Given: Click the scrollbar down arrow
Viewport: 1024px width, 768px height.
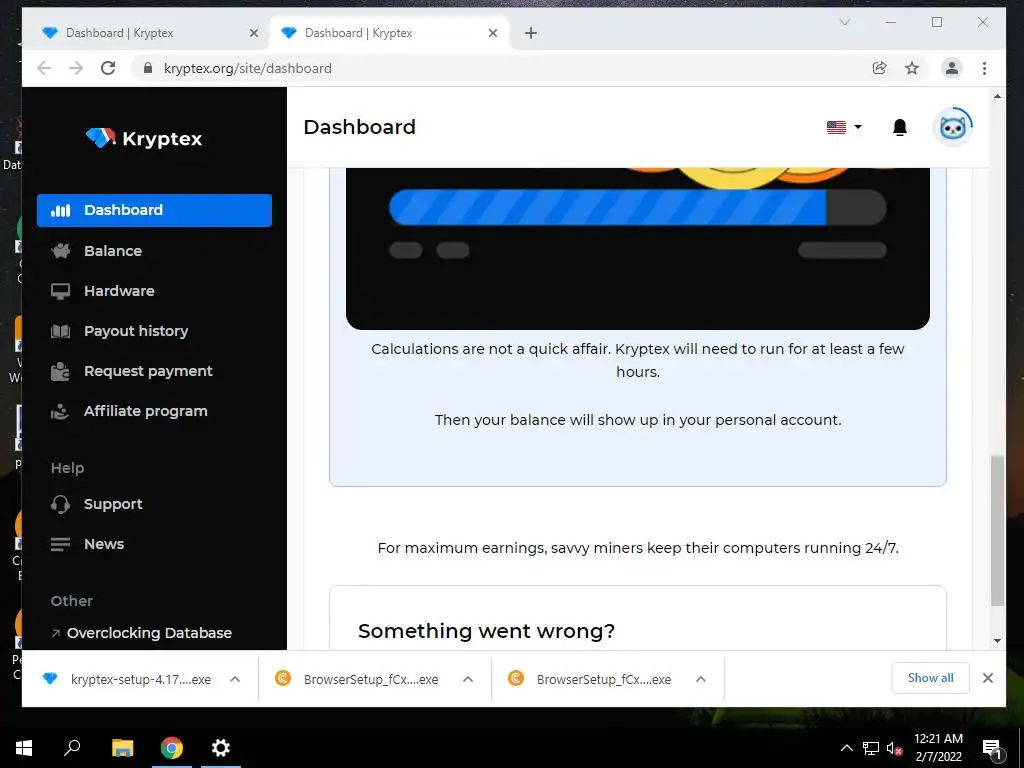Looking at the screenshot, I should 997,641.
